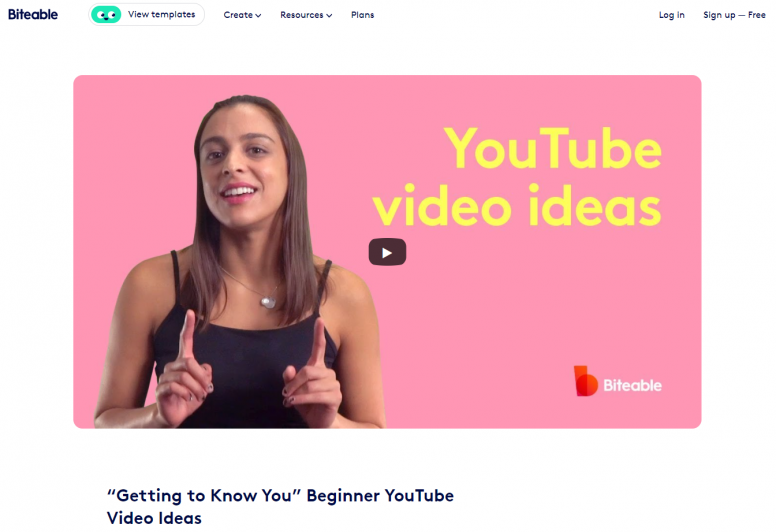
Task: Click the Biteable logo in the header
Action: [33, 14]
